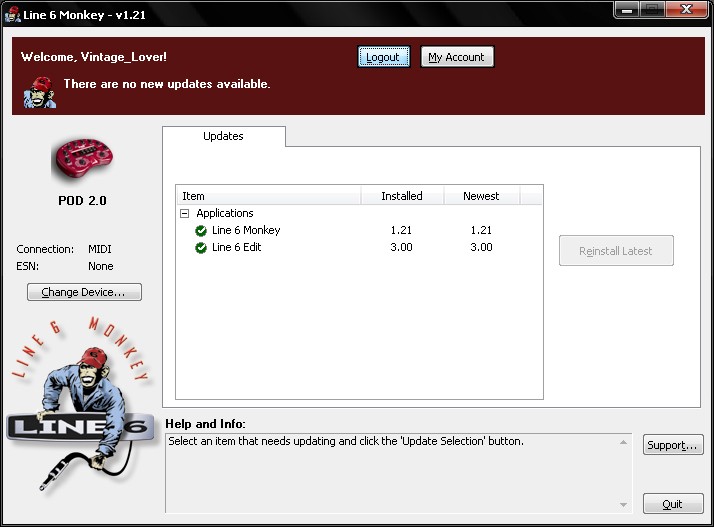This screenshot has height=527, width=714.
Task: Select the Line 6 Edit row
Action: 359,247
